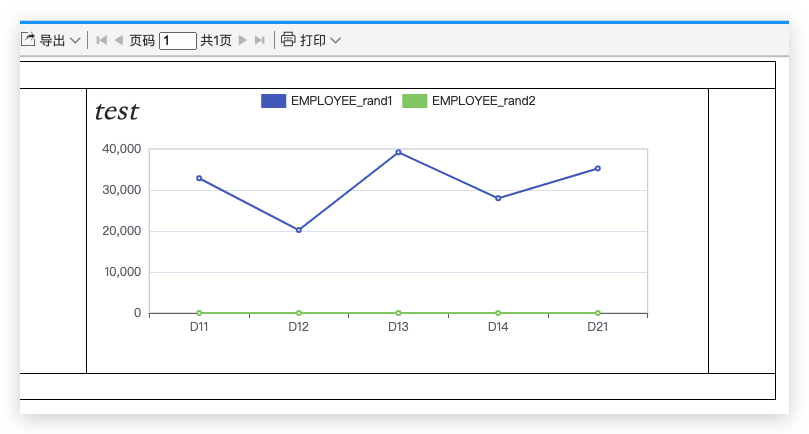Viewport: 809px width, 434px height.
Task: Click the 30,000 y-axis label
Action: 122,190
